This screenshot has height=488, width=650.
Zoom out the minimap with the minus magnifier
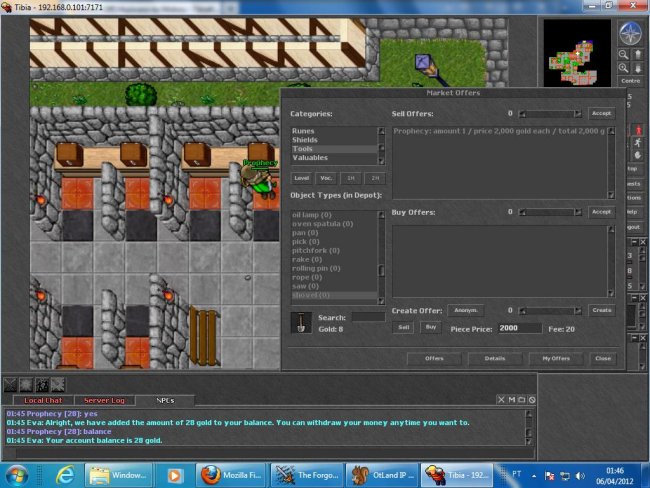[x=623, y=54]
